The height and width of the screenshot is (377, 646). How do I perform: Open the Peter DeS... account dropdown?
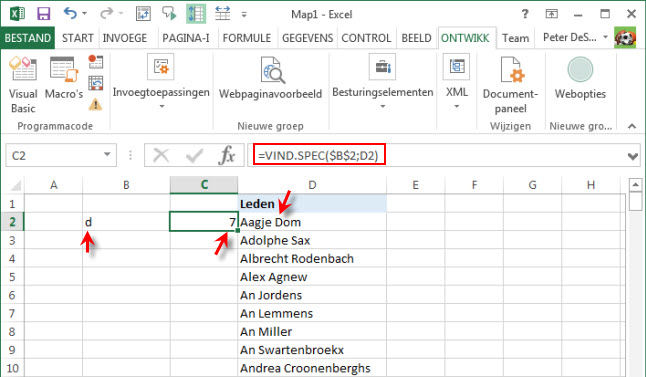click(x=575, y=37)
